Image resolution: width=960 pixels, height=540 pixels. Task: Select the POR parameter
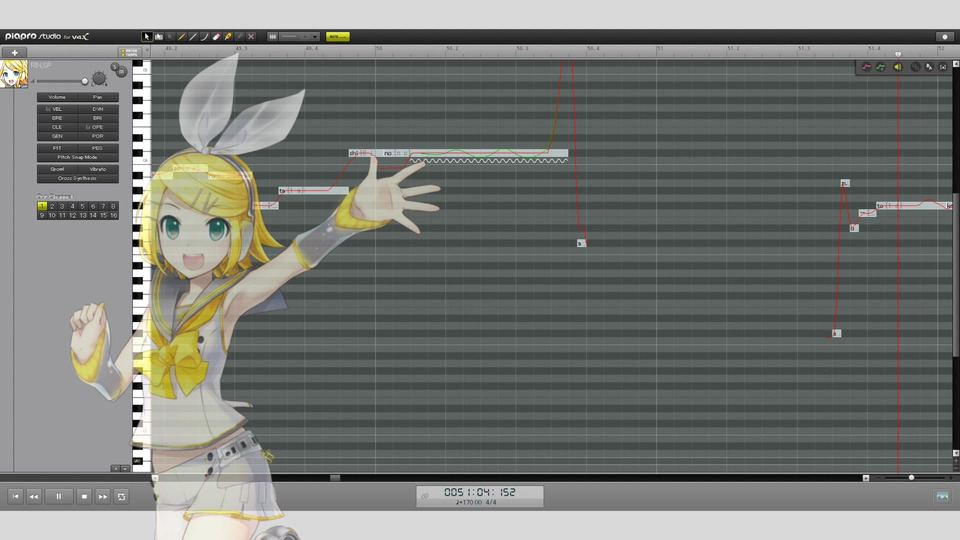(x=98, y=137)
